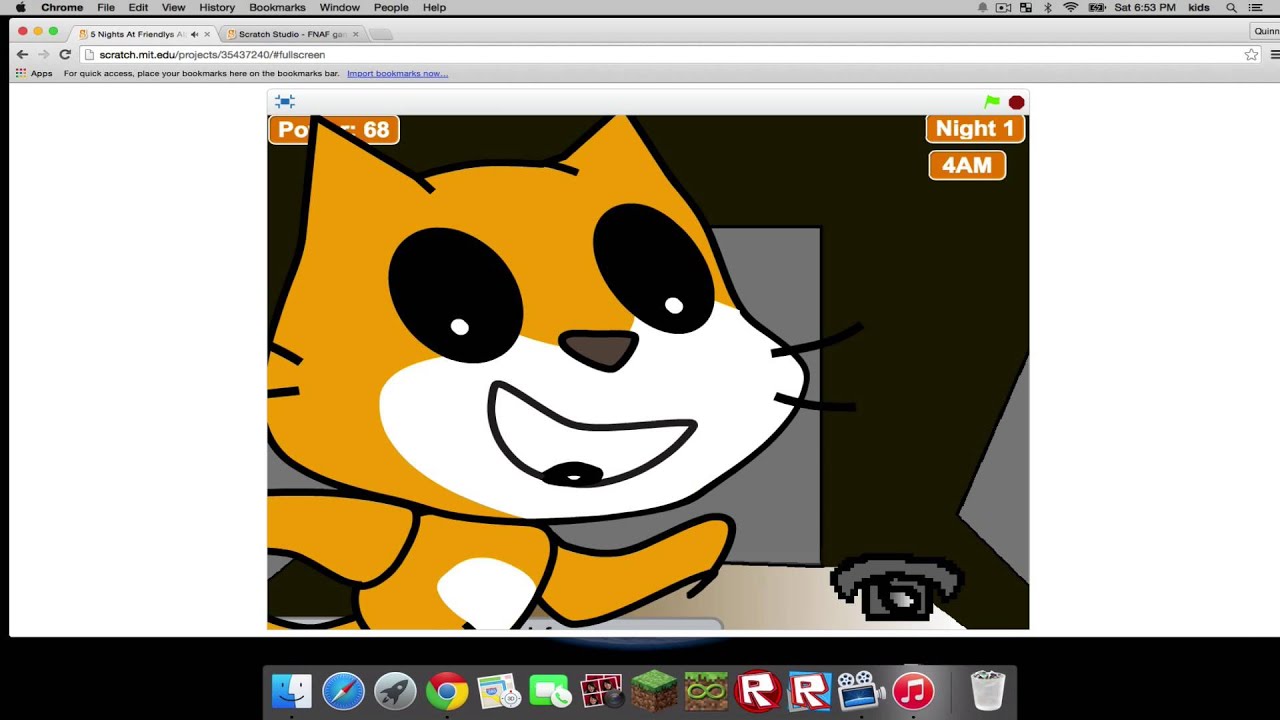Open Spotlight search magnifier
This screenshot has width=1280, height=720.
[1231, 7]
